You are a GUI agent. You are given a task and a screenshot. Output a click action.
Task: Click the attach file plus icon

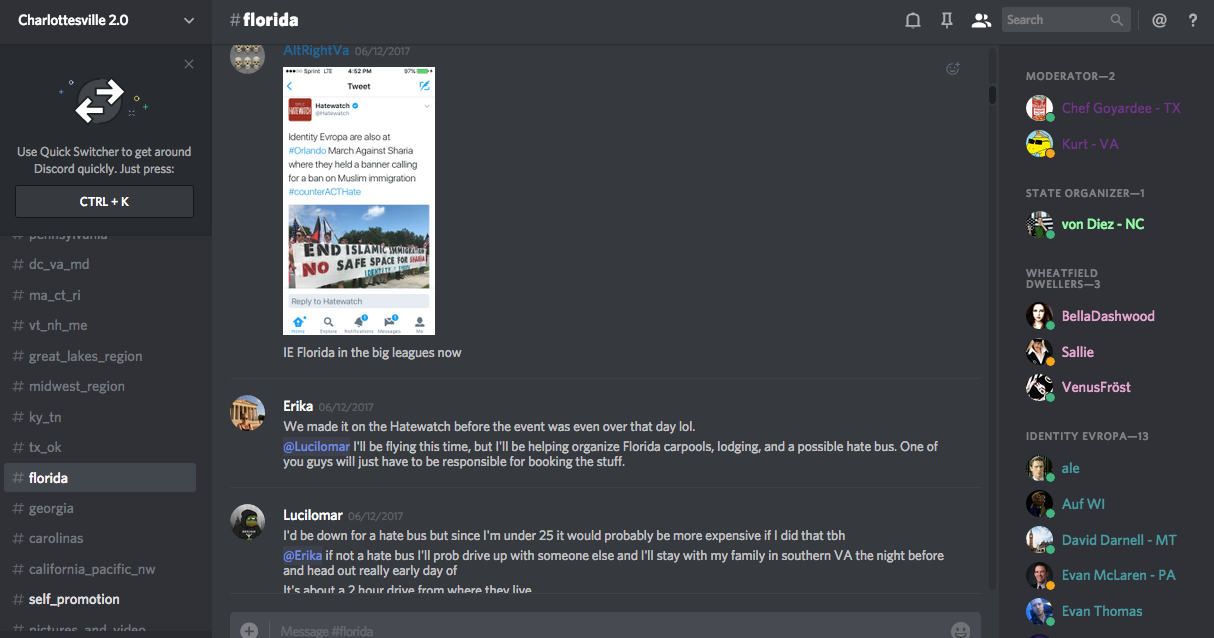(249, 630)
